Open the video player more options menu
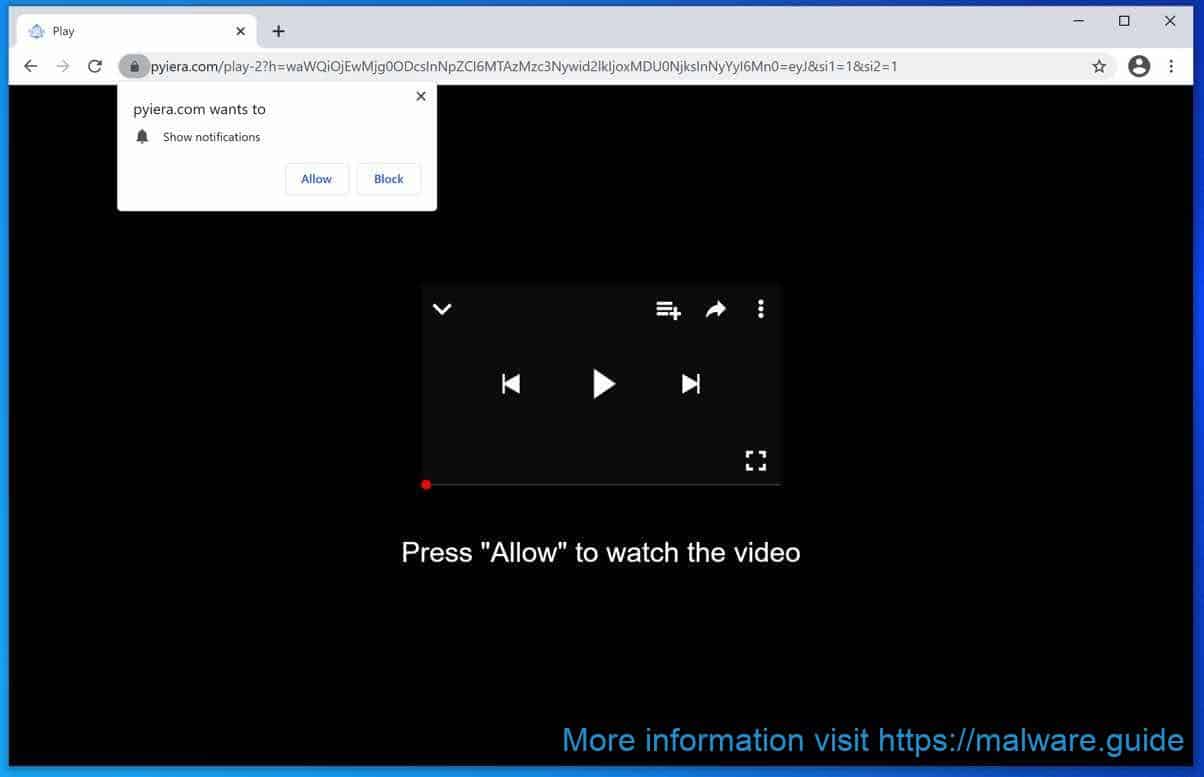 click(761, 309)
